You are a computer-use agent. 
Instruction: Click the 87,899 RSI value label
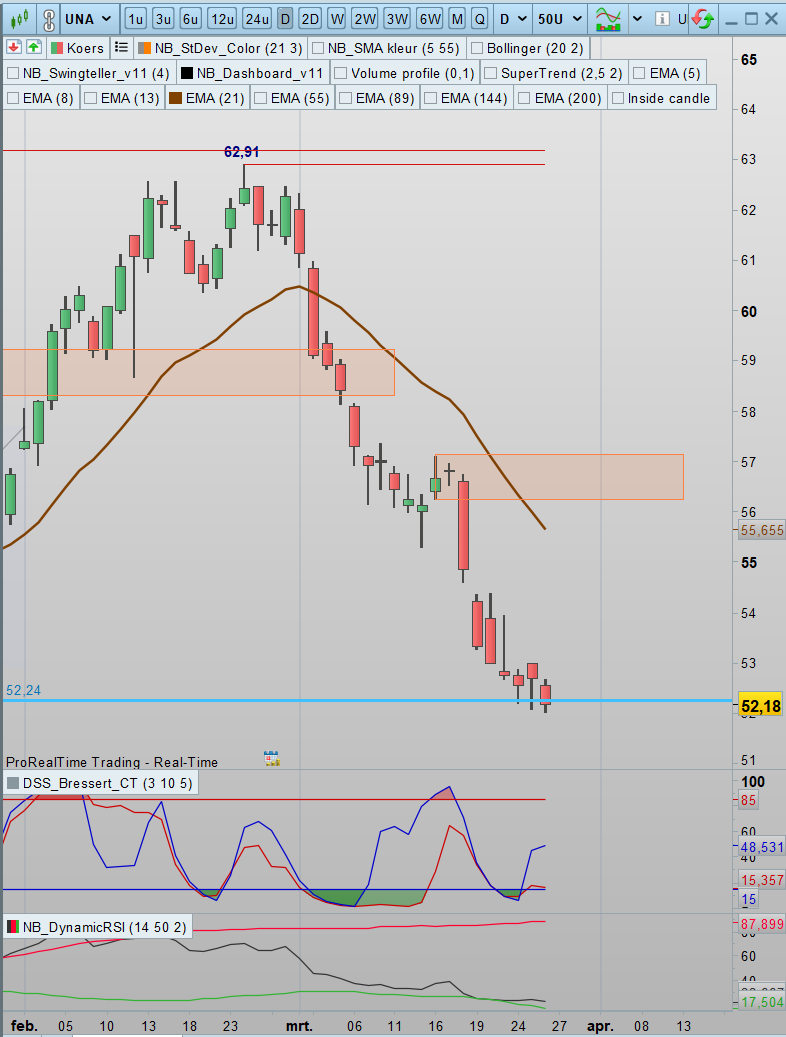(762, 924)
